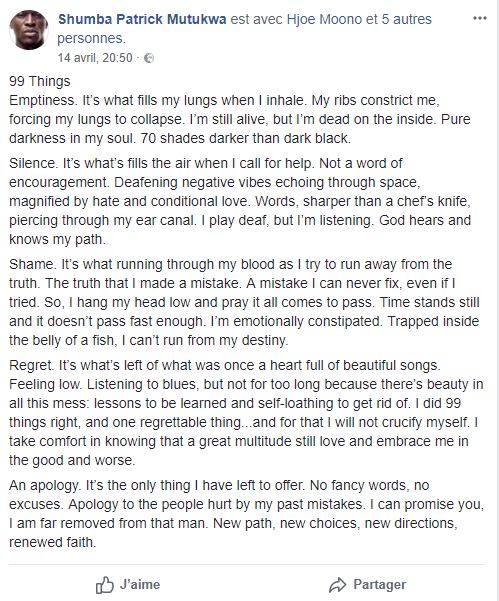Open the post's '14 avril, 20:50' timestamp
This screenshot has height=601, width=499.
point(95,58)
